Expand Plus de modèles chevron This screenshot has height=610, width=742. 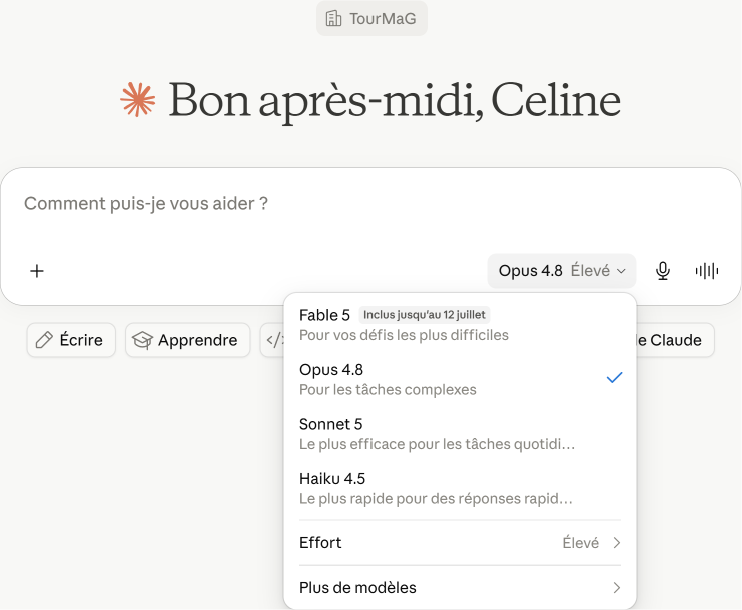pyautogui.click(x=616, y=588)
